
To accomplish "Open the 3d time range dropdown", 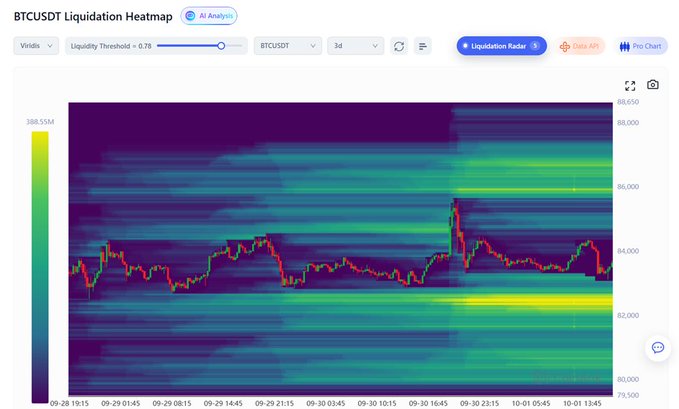I will (x=356, y=46).
